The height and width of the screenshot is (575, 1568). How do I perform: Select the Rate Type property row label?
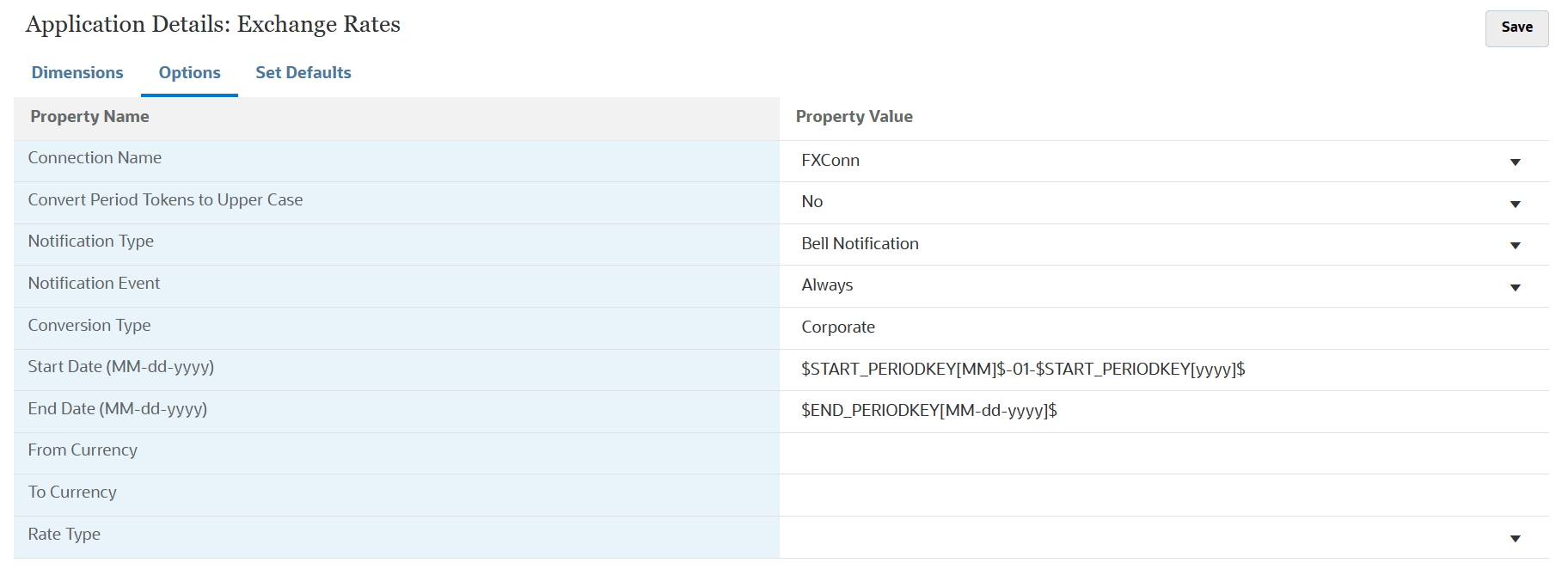coord(64,535)
